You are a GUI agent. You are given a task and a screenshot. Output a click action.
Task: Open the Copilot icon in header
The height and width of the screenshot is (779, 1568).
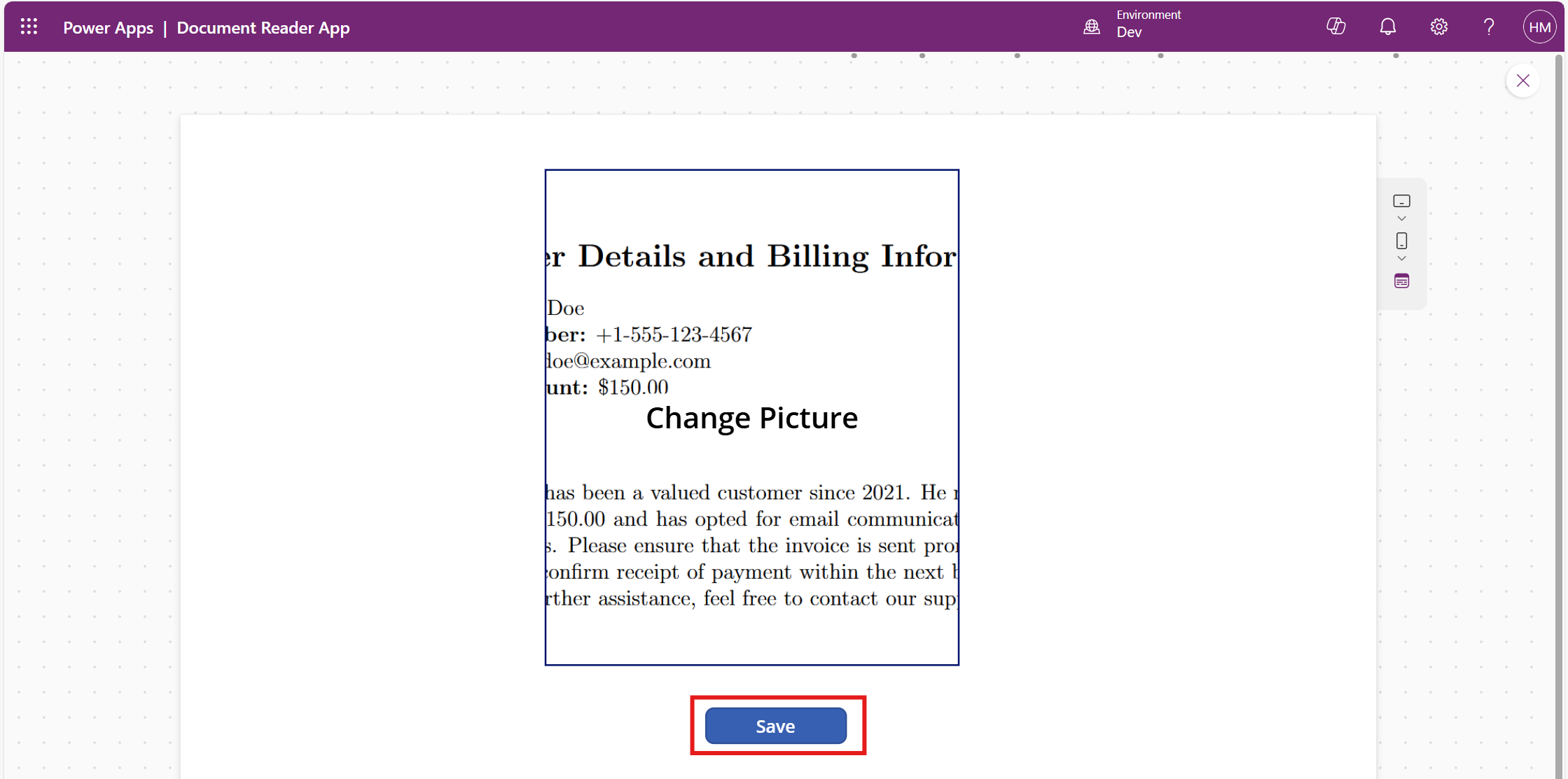coord(1335,27)
